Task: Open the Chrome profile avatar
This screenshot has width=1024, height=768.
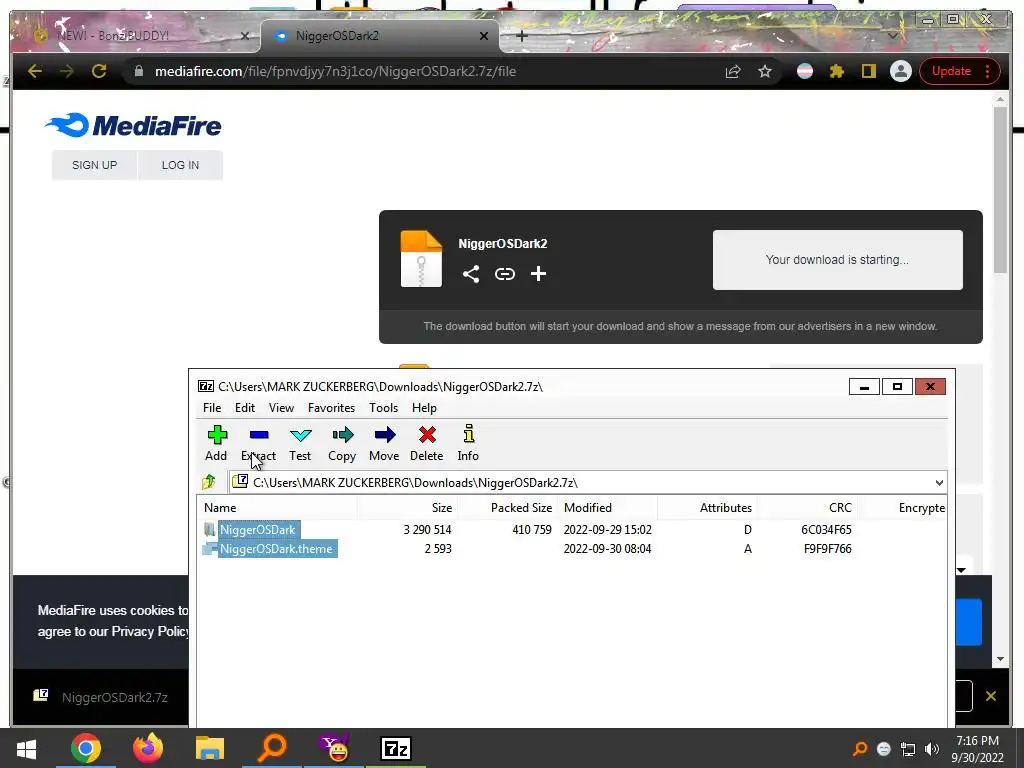Action: coord(901,71)
